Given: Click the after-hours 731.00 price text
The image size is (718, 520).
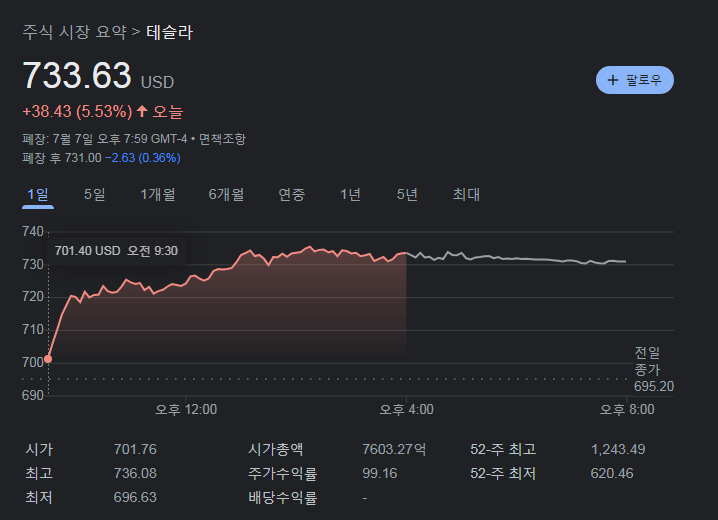Looking at the screenshot, I should (x=83, y=158).
